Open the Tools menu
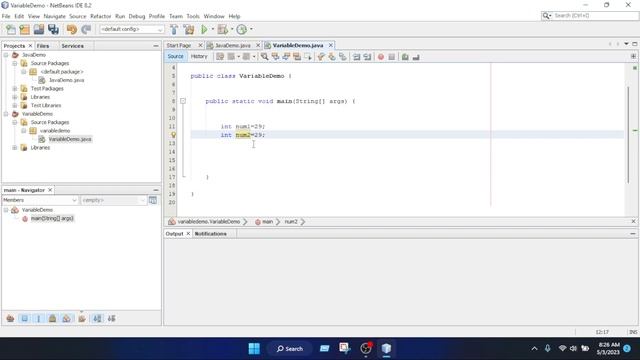 point(193,16)
